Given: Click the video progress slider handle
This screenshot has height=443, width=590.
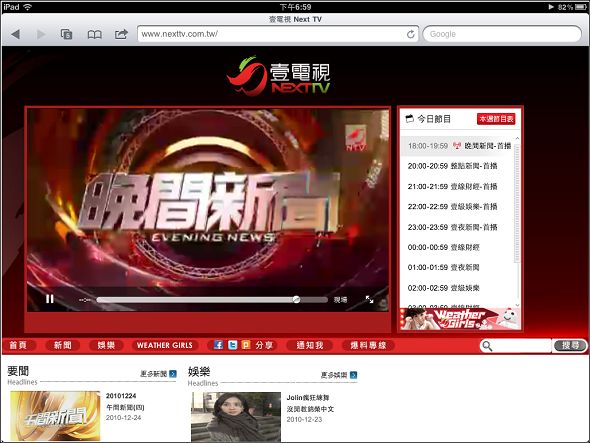Looking at the screenshot, I should [x=297, y=299].
